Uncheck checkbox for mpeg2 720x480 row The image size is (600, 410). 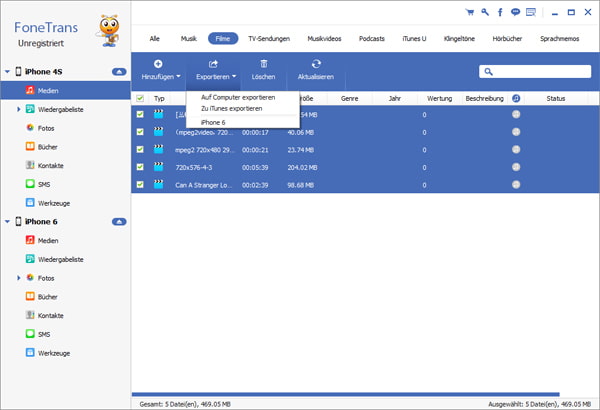(140, 149)
